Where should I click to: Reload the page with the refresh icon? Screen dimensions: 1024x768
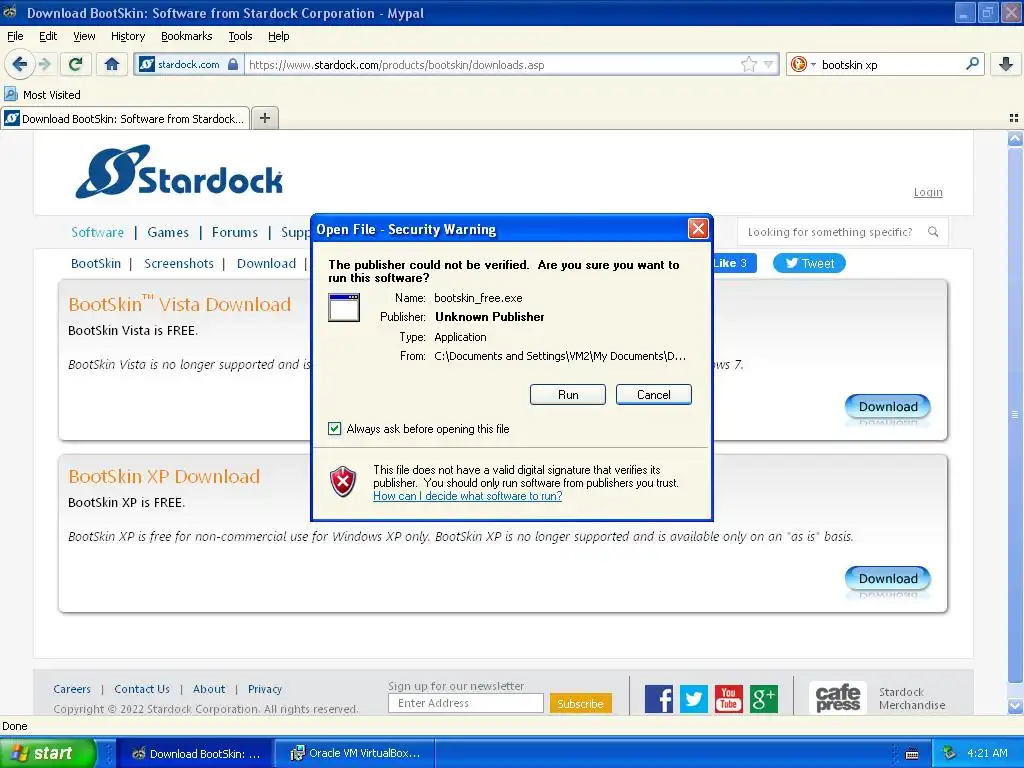pos(75,64)
